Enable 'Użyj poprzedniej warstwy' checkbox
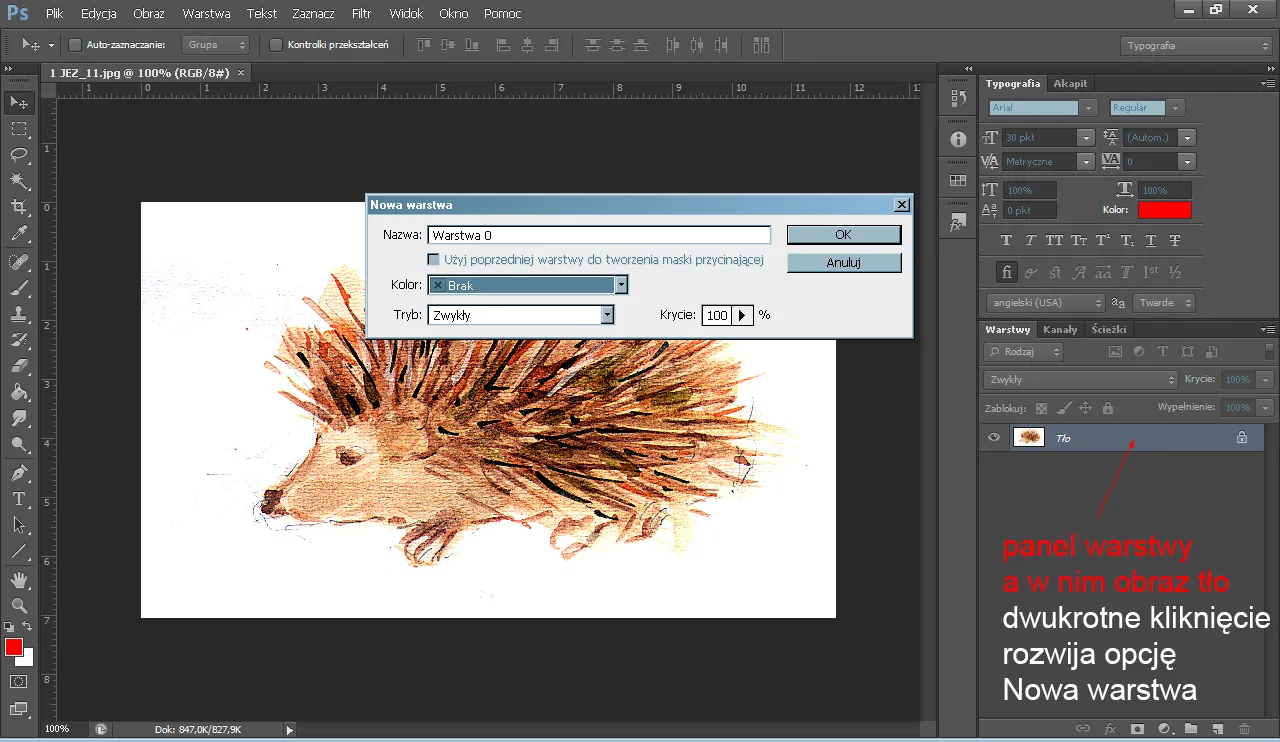1280x742 pixels. (434, 260)
